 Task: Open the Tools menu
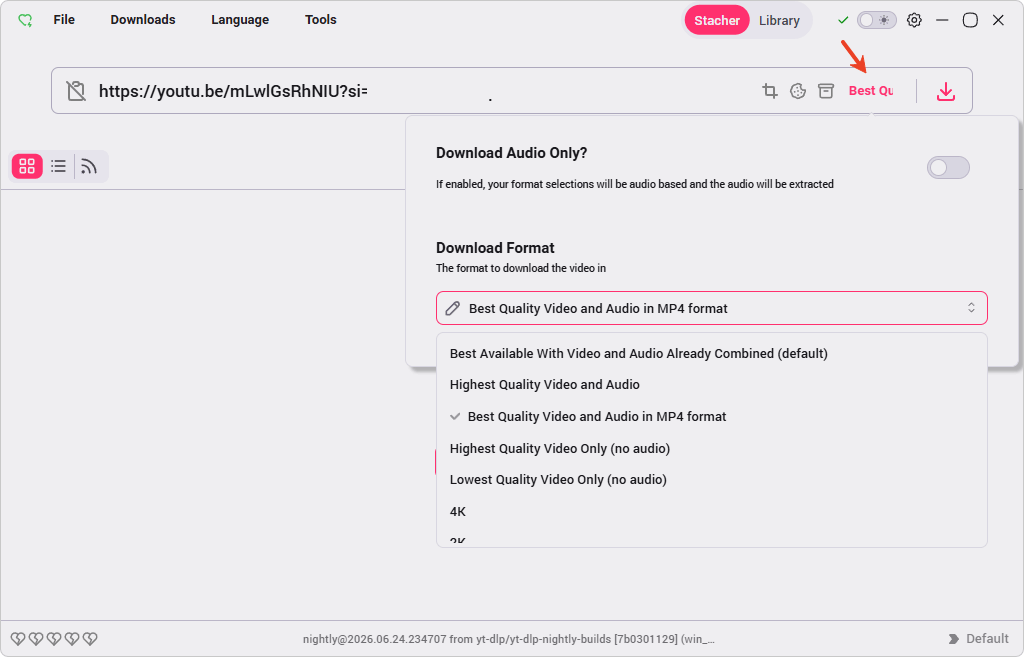321,20
